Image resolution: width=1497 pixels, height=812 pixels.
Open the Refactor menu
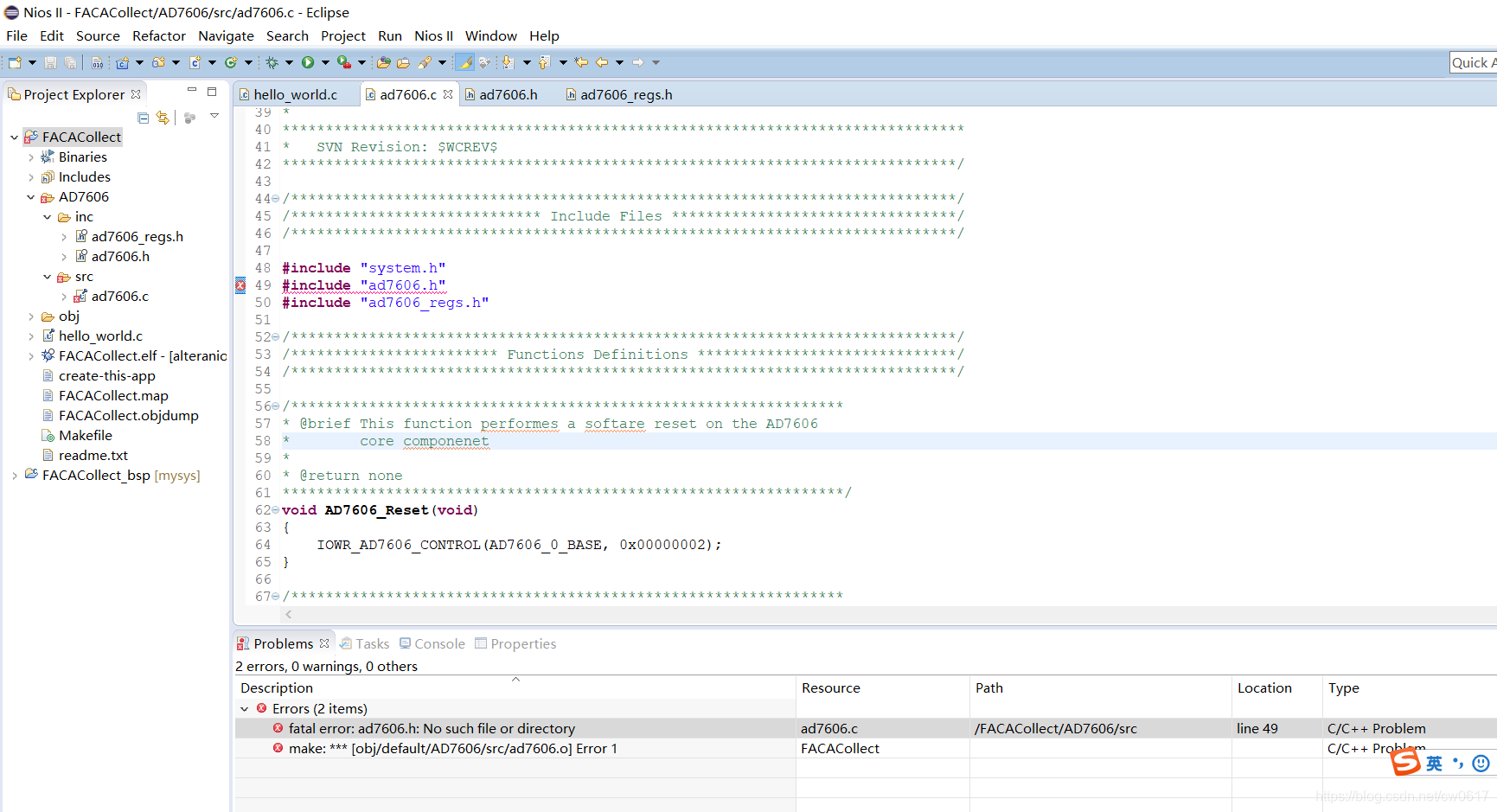point(159,36)
